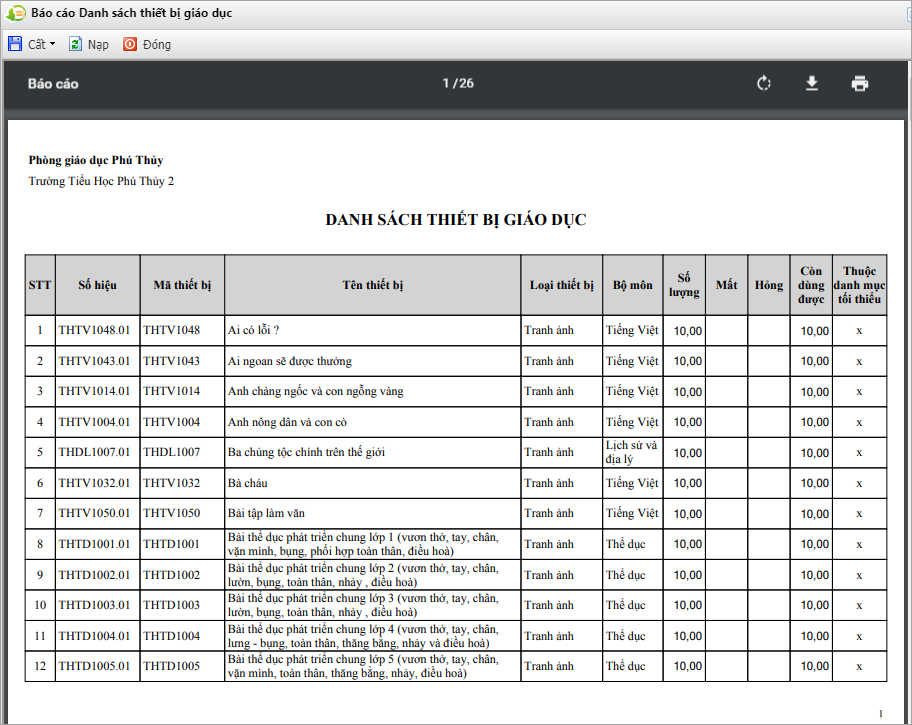
Task: Click Ba chủng tộc chính trên thế giới
Action: coord(307,453)
